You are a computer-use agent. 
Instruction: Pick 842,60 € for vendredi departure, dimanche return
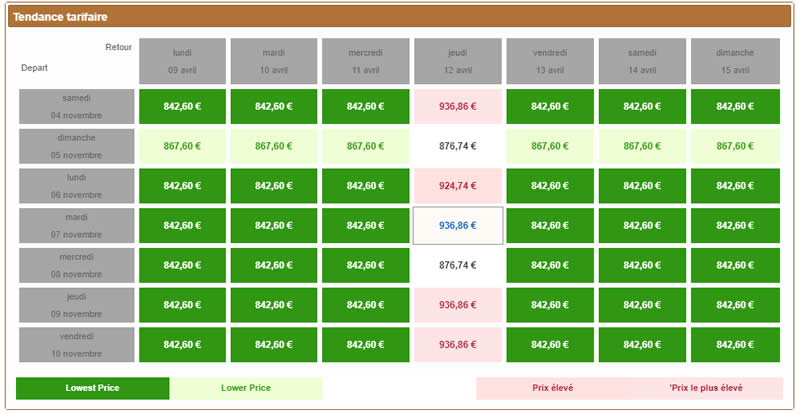coord(734,344)
